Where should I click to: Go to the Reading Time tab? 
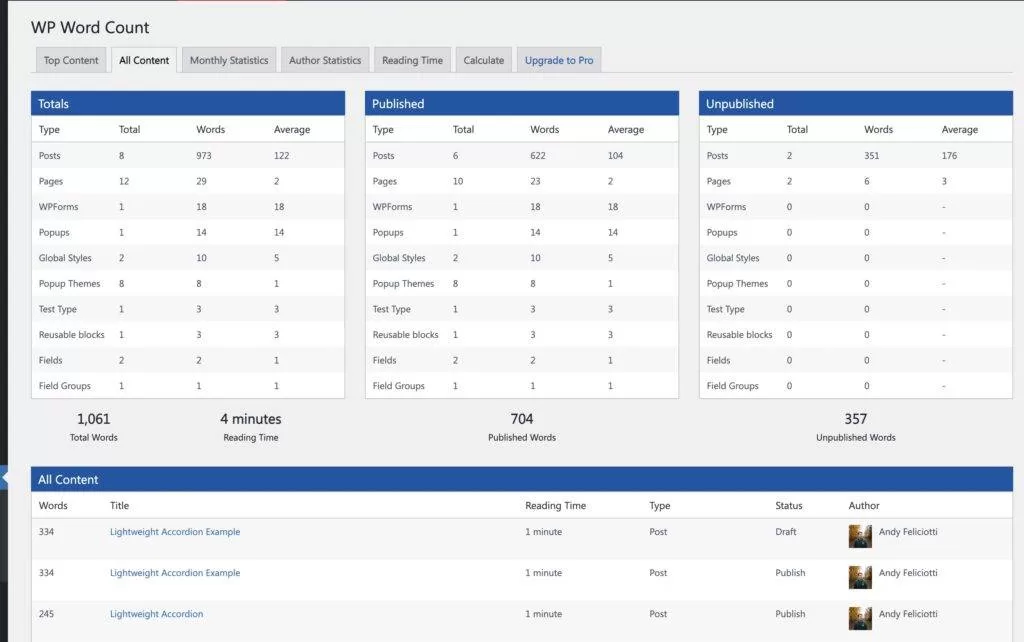[x=412, y=60]
